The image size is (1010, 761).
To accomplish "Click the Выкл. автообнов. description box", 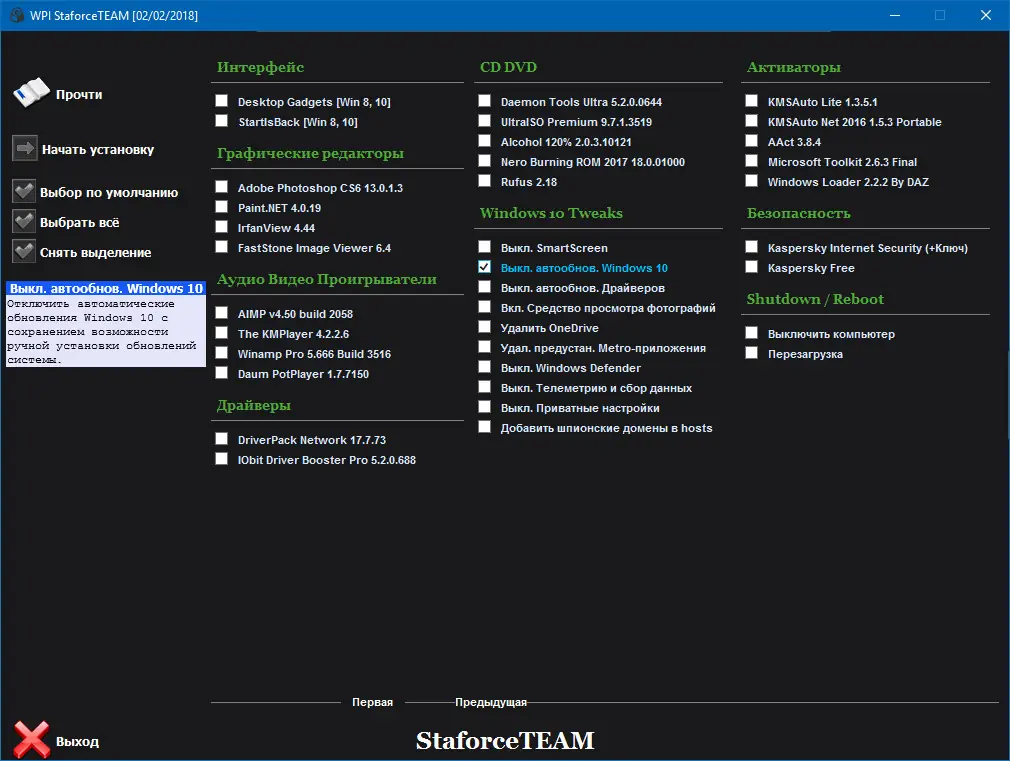I will pos(106,324).
